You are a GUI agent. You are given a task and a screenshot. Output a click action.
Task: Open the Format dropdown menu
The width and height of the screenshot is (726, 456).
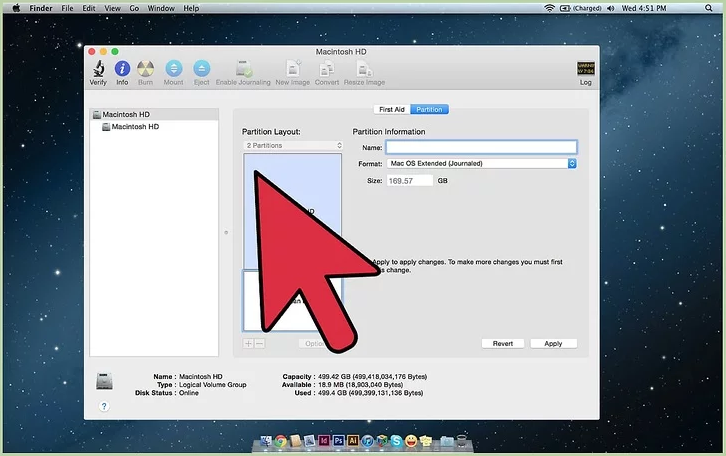coord(482,163)
